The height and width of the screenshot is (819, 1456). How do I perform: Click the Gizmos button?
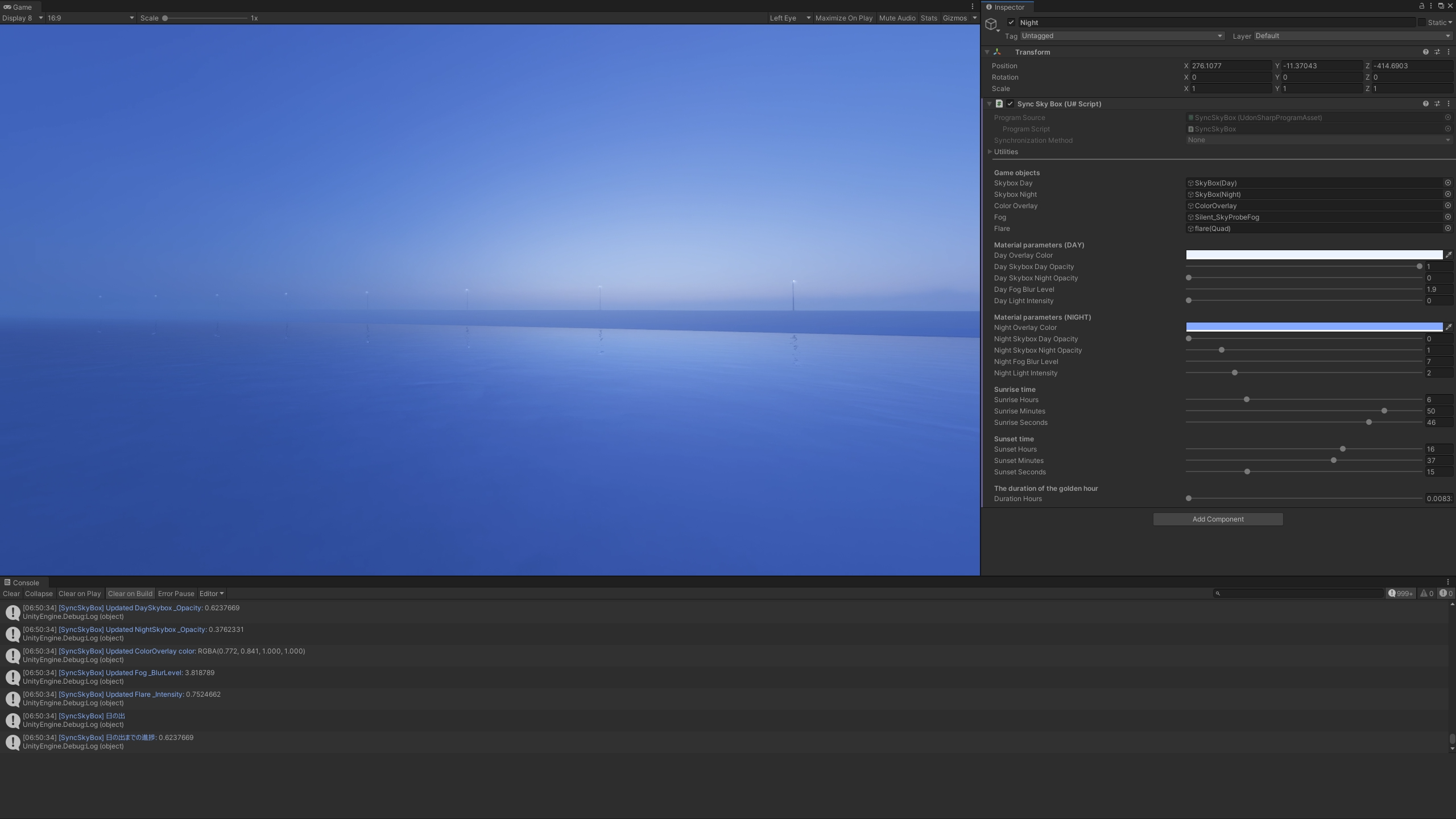pos(954,18)
